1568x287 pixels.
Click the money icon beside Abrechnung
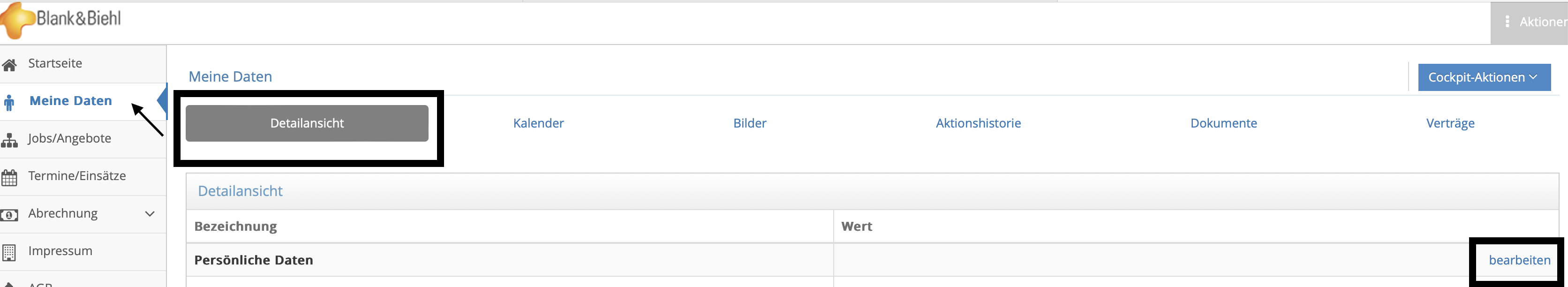point(9,215)
